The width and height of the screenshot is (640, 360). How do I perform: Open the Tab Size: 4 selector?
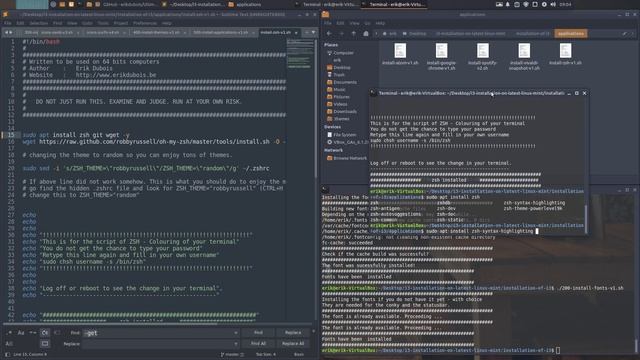(x=266, y=354)
